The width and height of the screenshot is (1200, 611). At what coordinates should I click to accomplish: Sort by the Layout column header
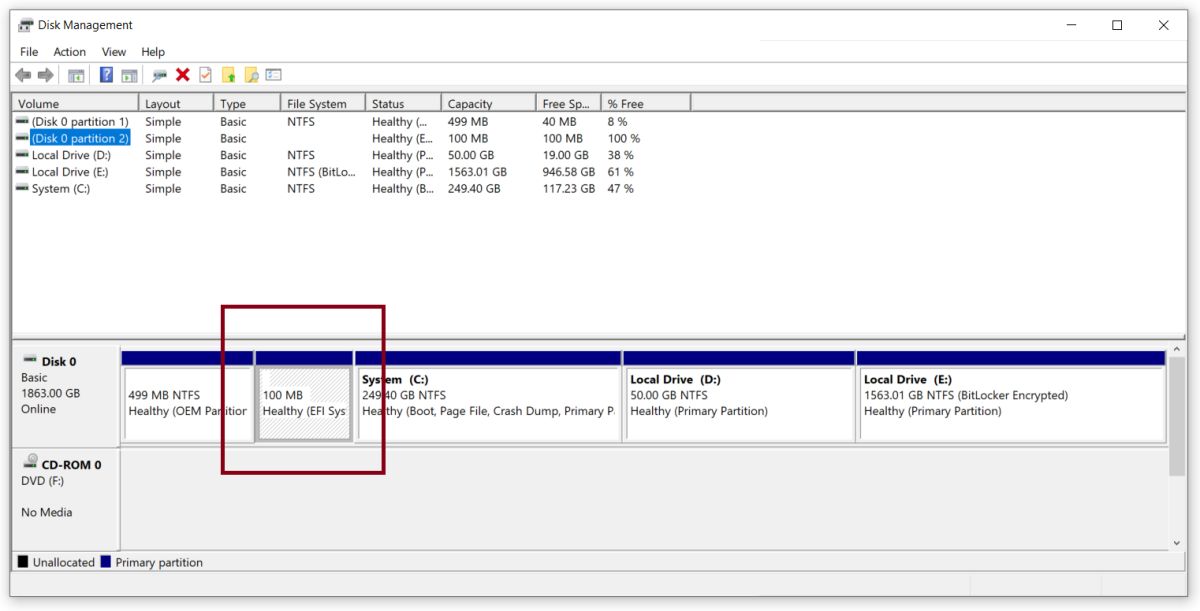176,103
